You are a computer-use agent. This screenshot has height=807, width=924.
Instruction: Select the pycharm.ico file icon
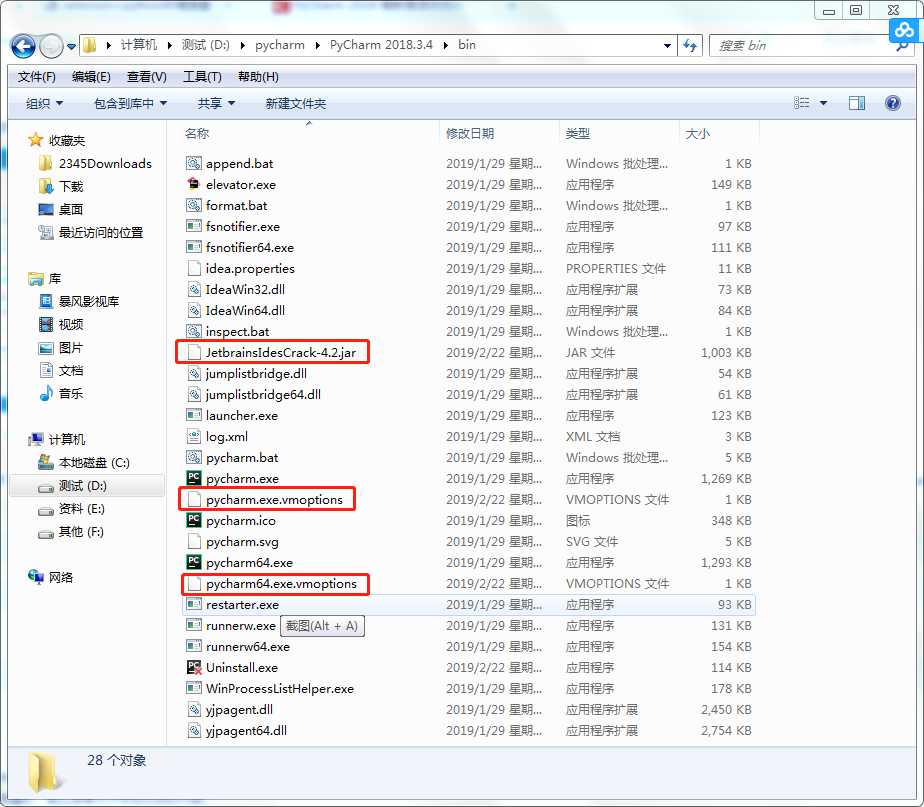coord(193,520)
